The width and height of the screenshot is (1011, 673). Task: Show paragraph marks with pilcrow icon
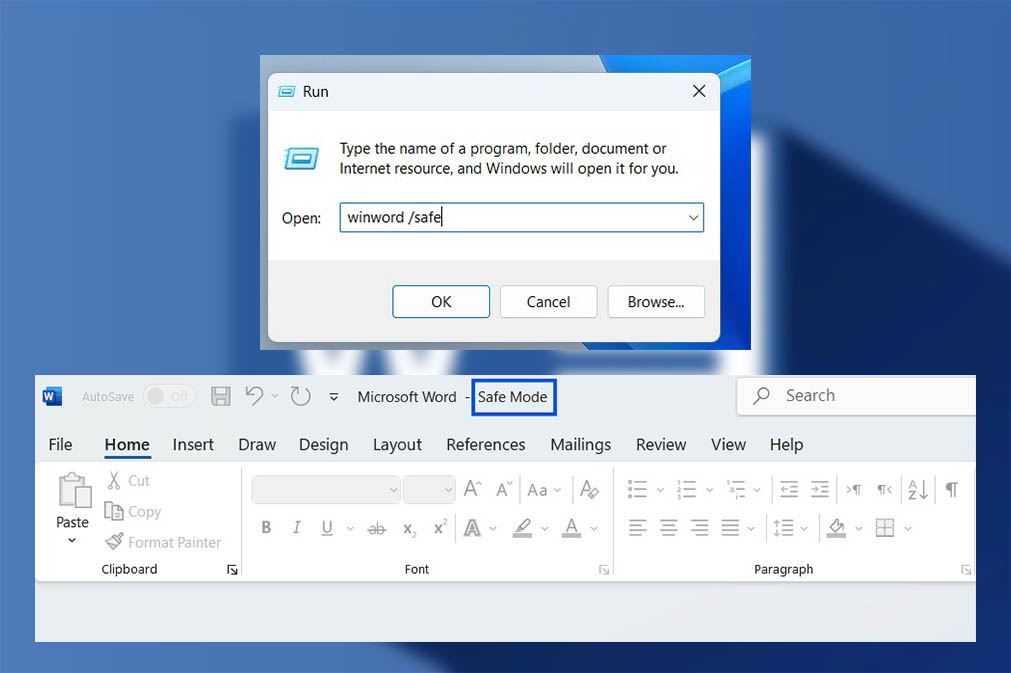(951, 489)
